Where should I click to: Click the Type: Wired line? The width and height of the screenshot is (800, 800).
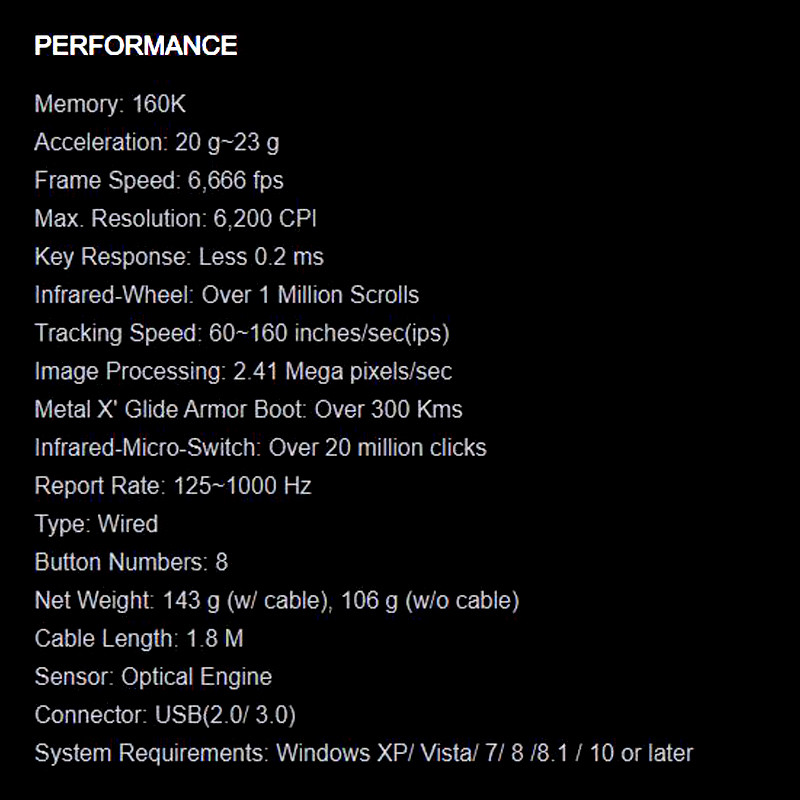click(x=96, y=524)
